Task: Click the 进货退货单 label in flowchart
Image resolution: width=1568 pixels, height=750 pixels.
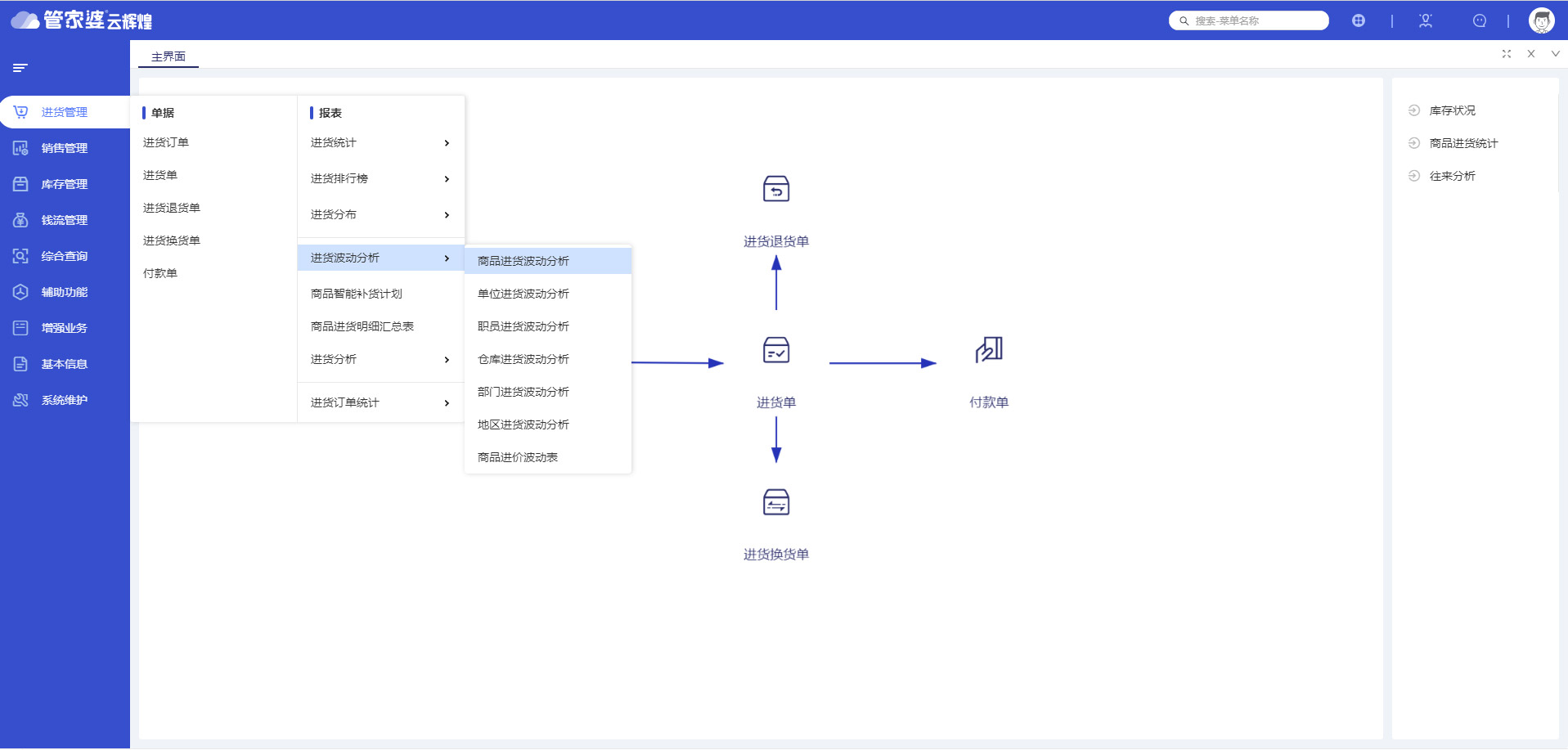Action: (x=776, y=241)
